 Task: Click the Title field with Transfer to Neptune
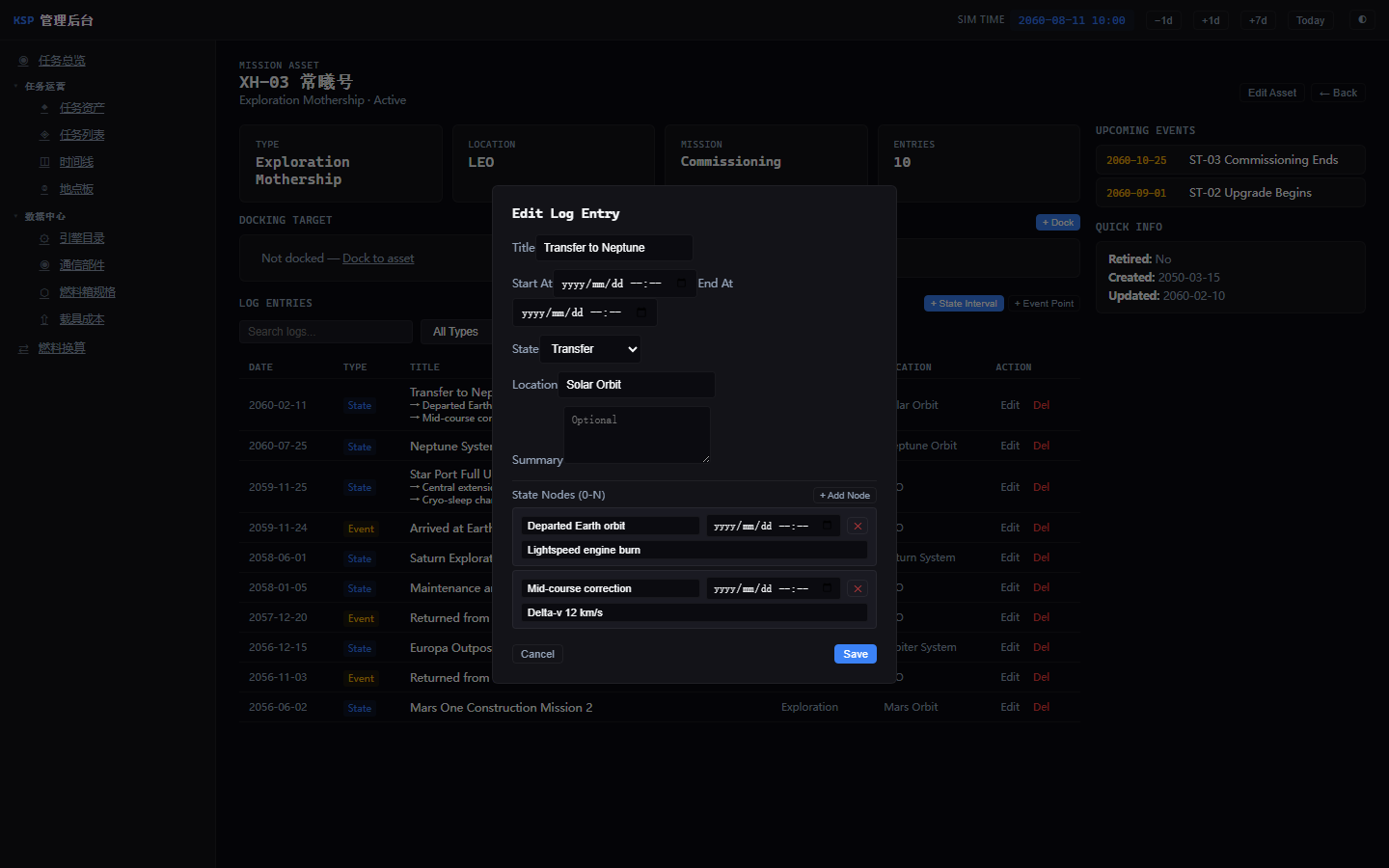pos(614,248)
